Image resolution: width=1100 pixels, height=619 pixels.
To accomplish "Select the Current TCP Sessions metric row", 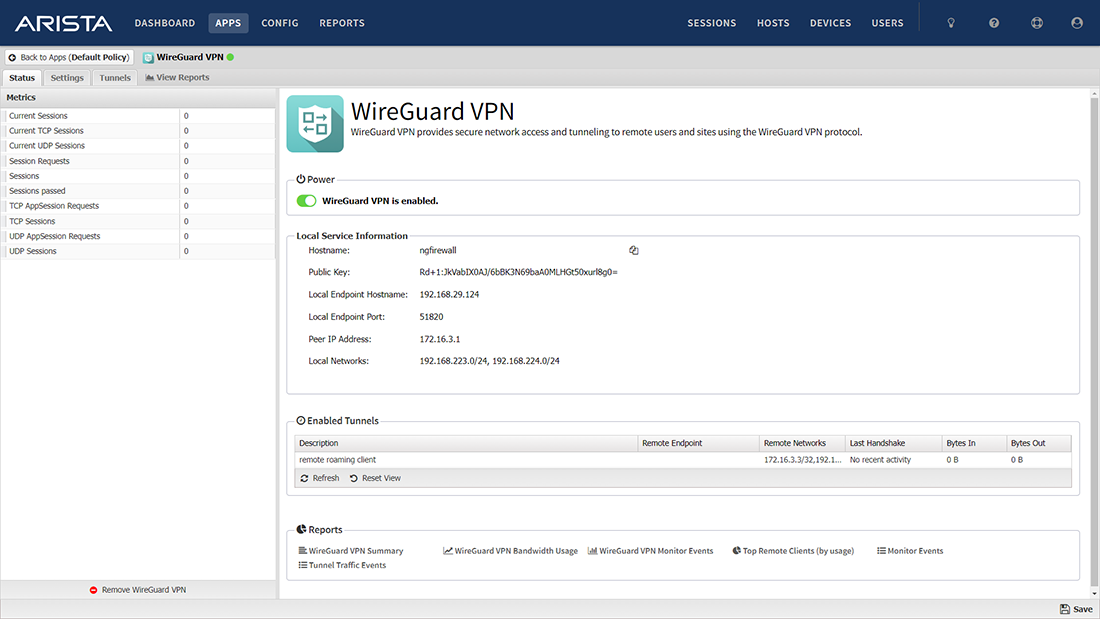I will [x=138, y=131].
